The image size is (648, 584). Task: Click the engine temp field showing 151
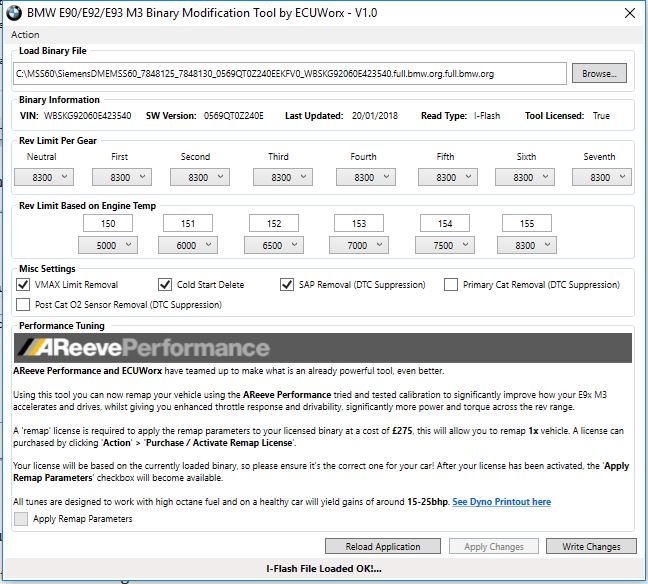click(188, 223)
